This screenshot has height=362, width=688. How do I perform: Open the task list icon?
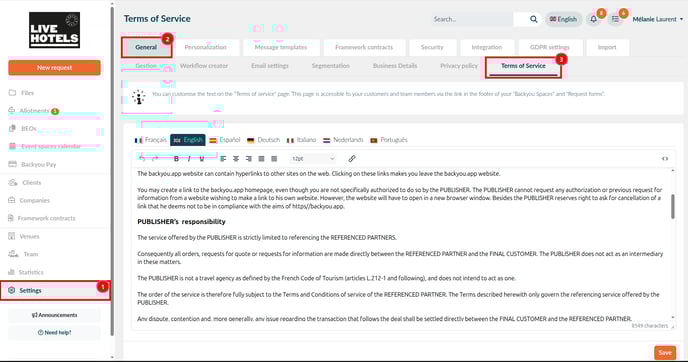coord(616,19)
